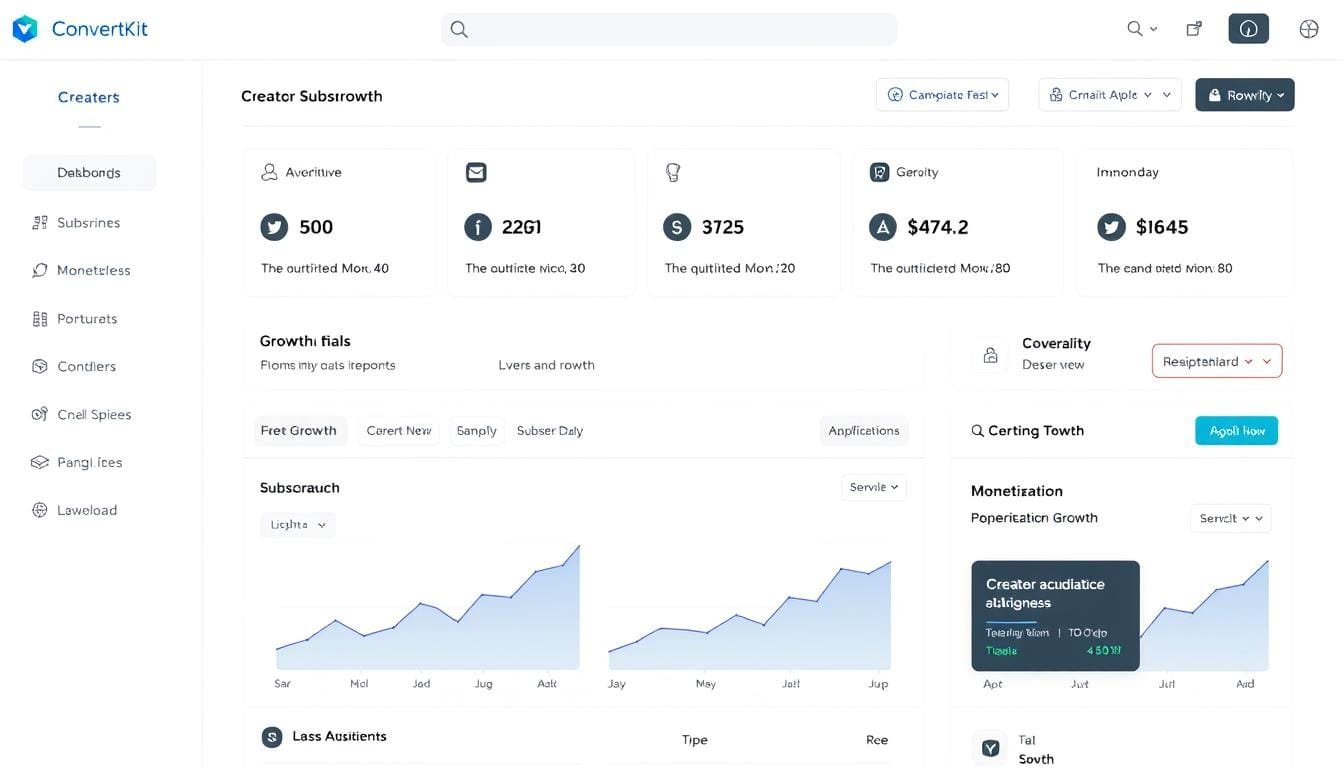The height and width of the screenshot is (768, 1344).
Task: Click the Pangl ices layers icon in sidebar
Action: (40, 462)
